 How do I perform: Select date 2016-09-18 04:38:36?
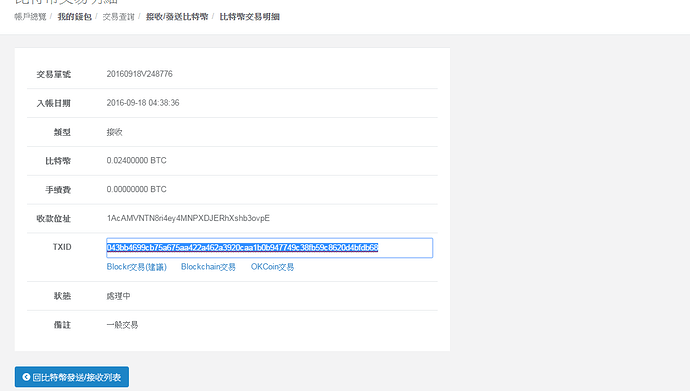pos(143,103)
